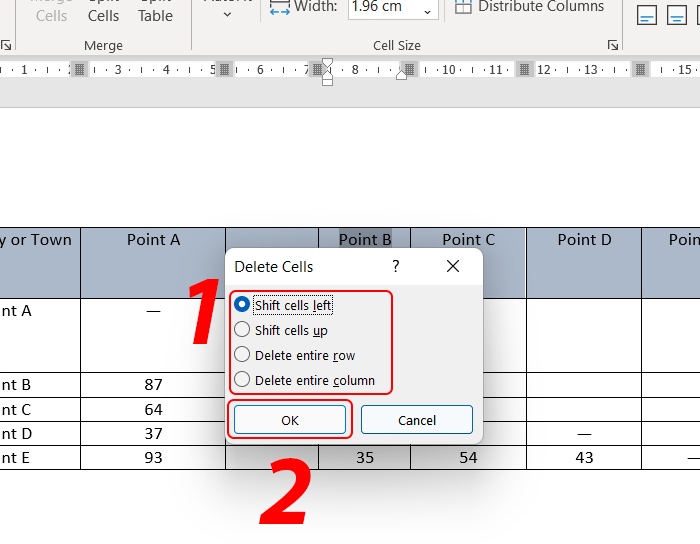Image resolution: width=700 pixels, height=544 pixels.
Task: Click the Point C header cell
Action: coord(468,239)
